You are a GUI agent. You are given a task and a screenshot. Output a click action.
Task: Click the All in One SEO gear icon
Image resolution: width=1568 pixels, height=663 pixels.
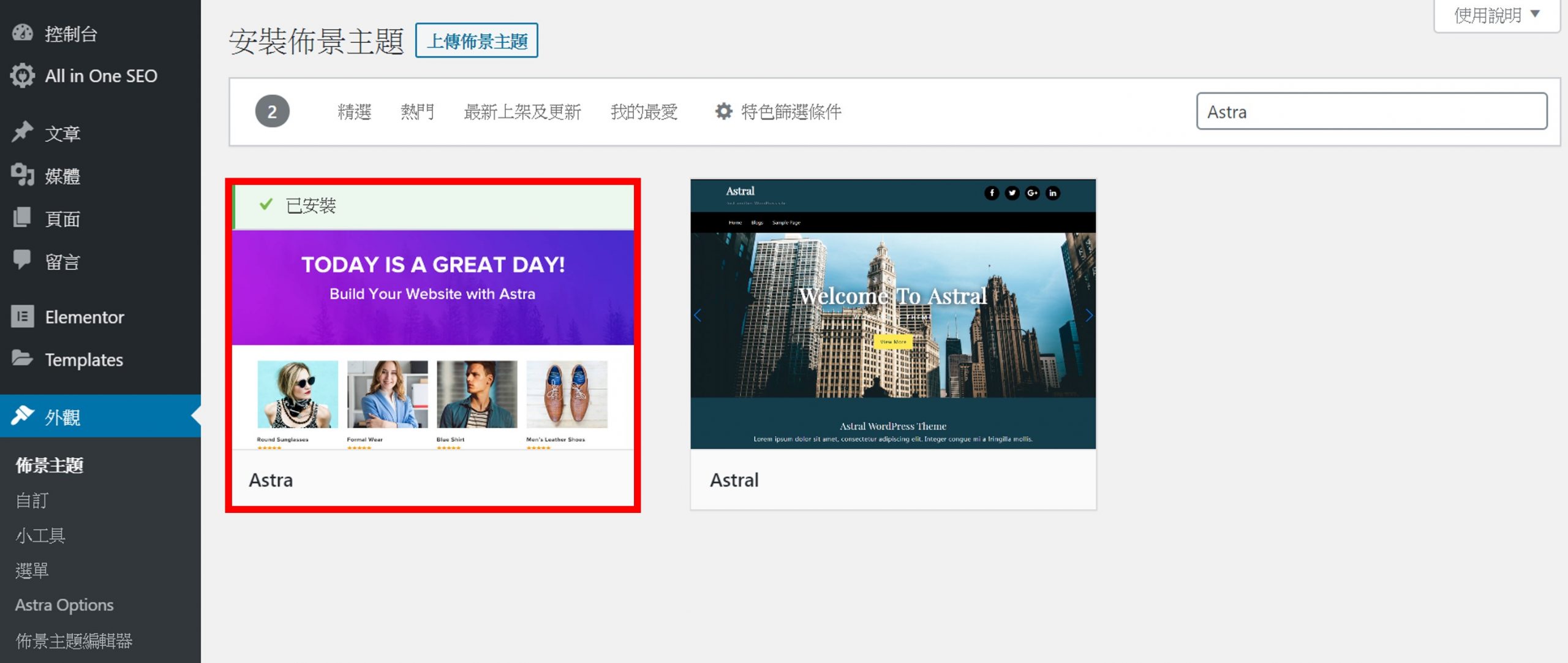click(x=23, y=75)
